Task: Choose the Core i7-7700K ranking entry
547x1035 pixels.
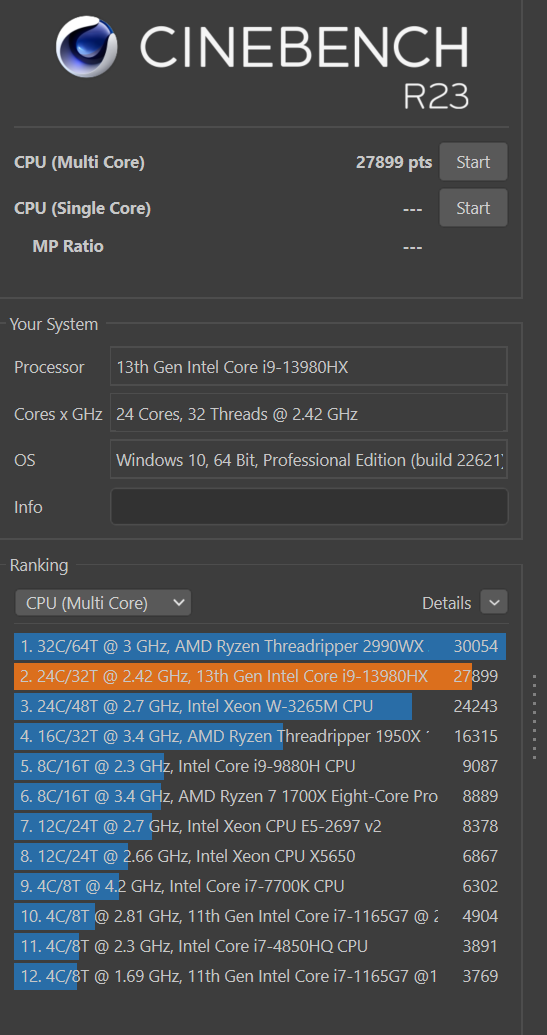Action: (260, 886)
